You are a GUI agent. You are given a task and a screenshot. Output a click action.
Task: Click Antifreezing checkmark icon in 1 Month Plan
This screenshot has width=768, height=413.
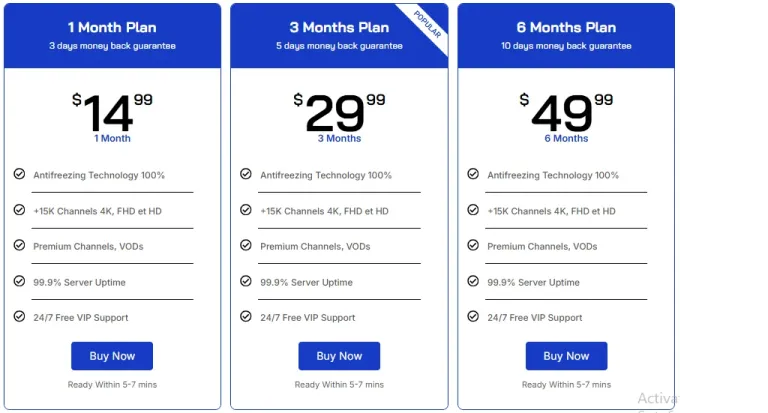(x=19, y=174)
